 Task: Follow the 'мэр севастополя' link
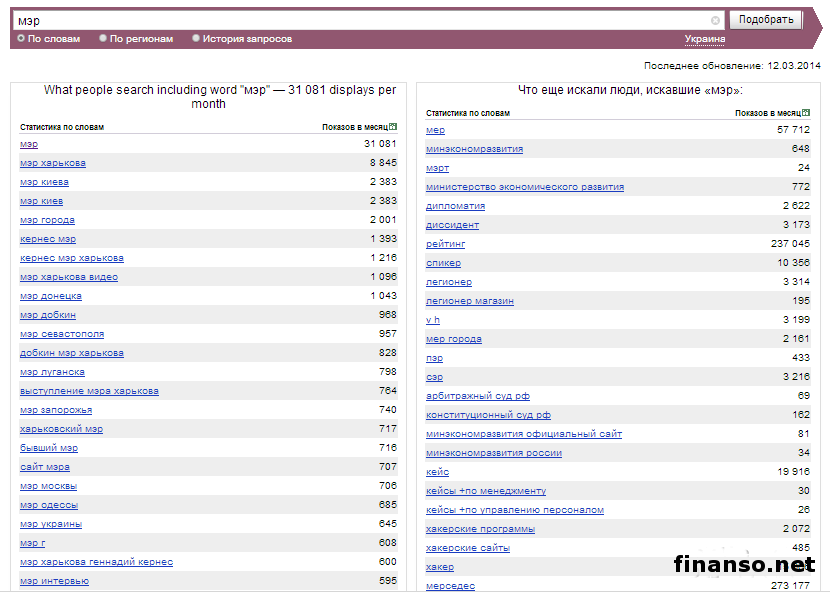click(x=62, y=334)
